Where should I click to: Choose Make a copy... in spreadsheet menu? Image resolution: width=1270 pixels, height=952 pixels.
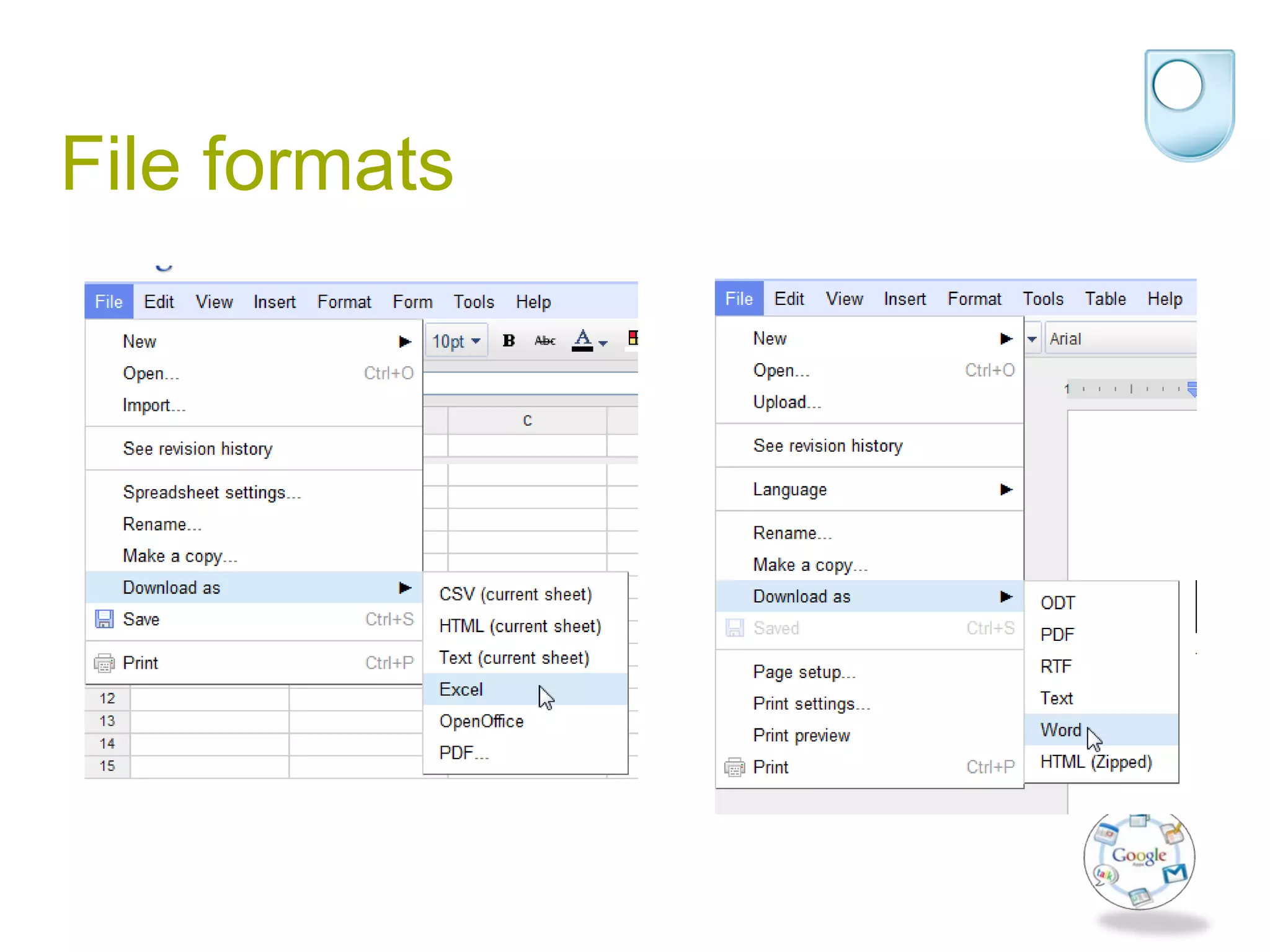point(254,556)
